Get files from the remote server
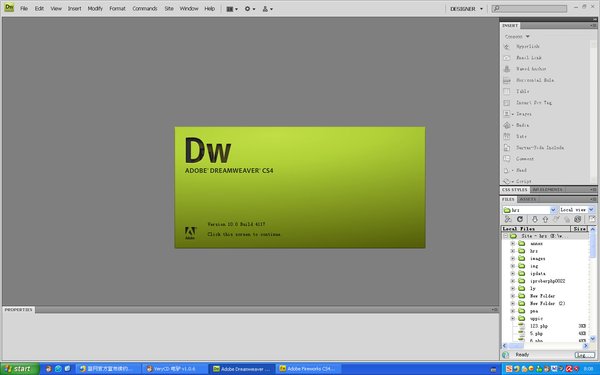Screen dimensions: 600x375 pos(535,219)
